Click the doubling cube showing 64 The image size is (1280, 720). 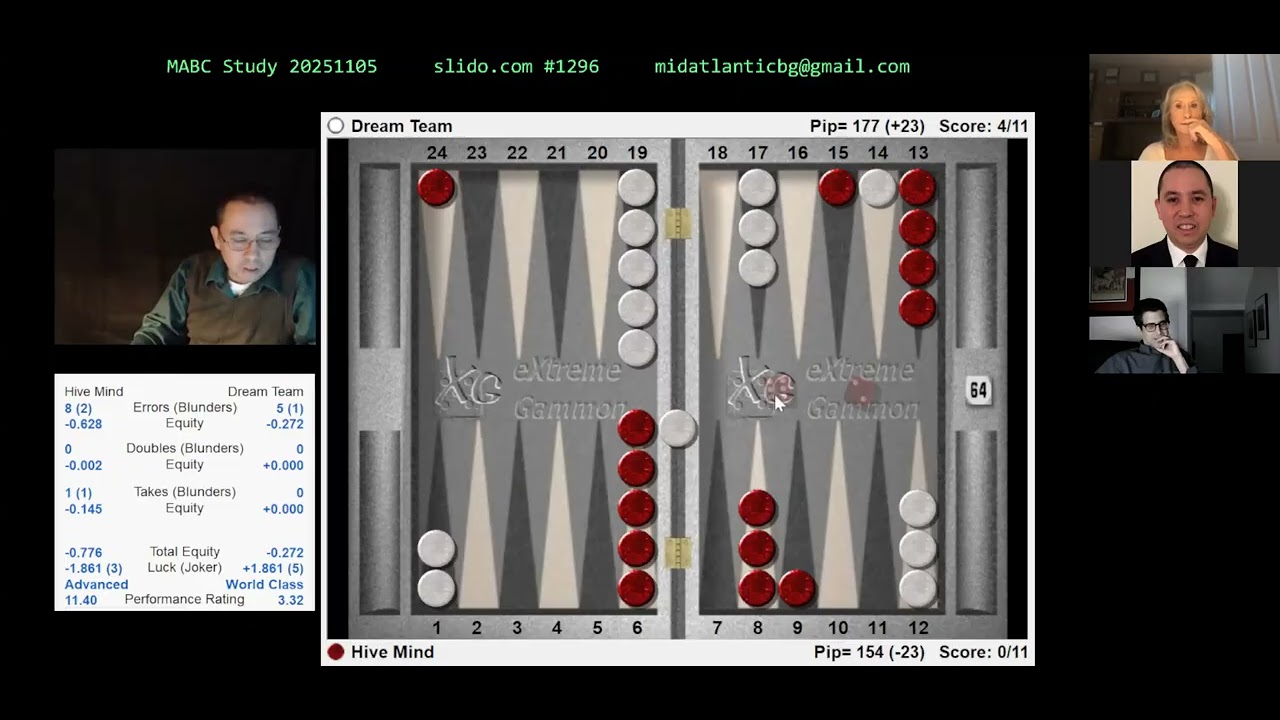click(978, 390)
